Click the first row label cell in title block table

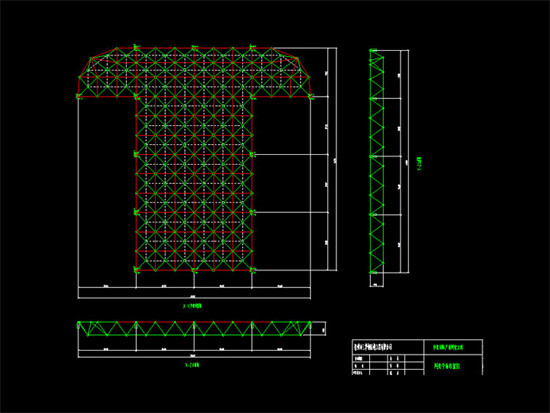coord(361,358)
